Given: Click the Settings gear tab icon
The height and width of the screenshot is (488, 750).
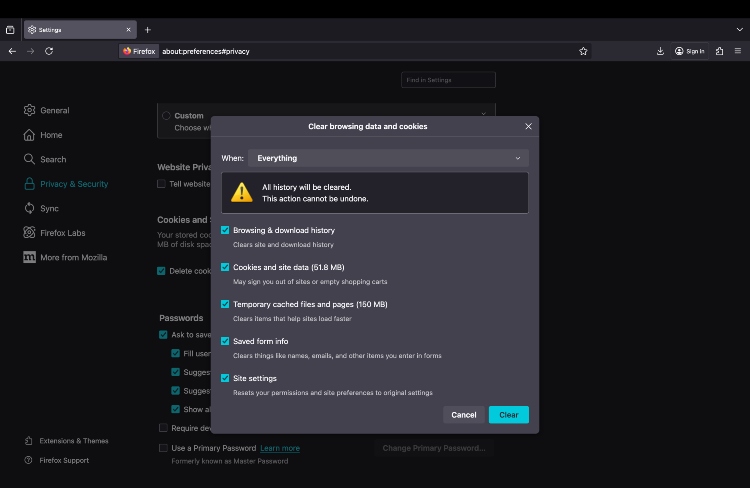Looking at the screenshot, I should [32, 30].
